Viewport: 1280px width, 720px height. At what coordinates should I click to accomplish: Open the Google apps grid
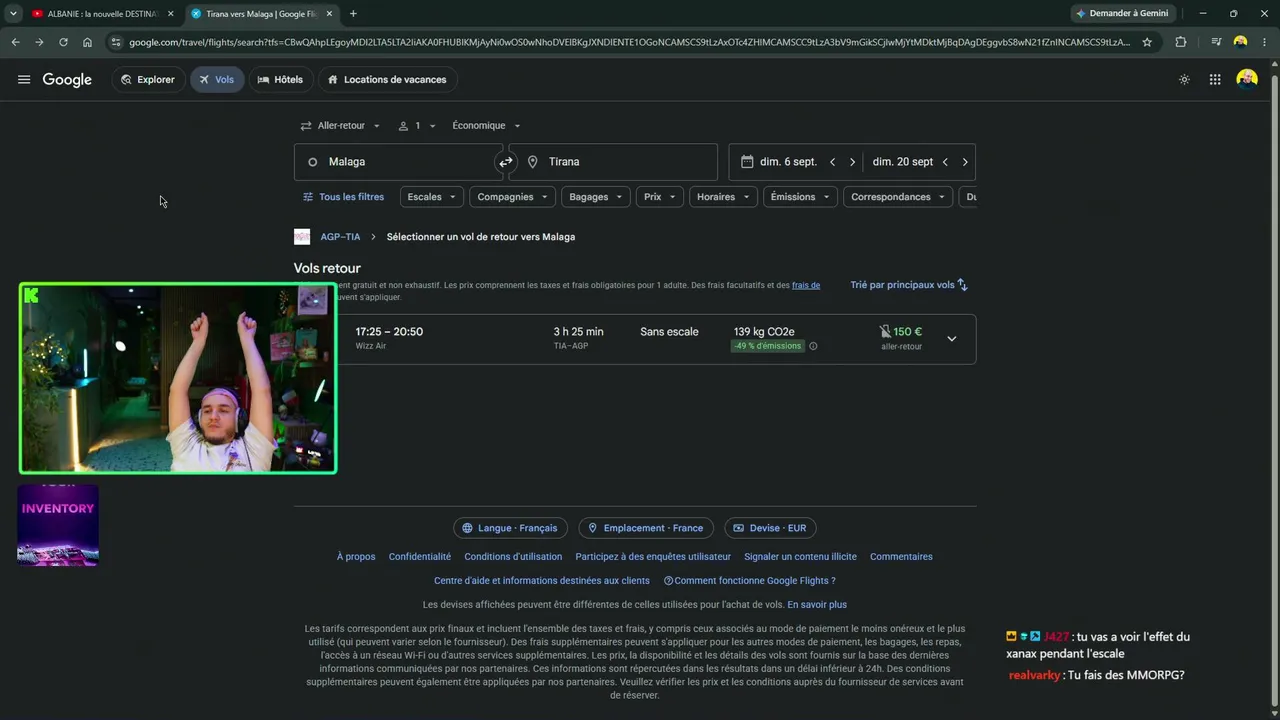[x=1215, y=80]
